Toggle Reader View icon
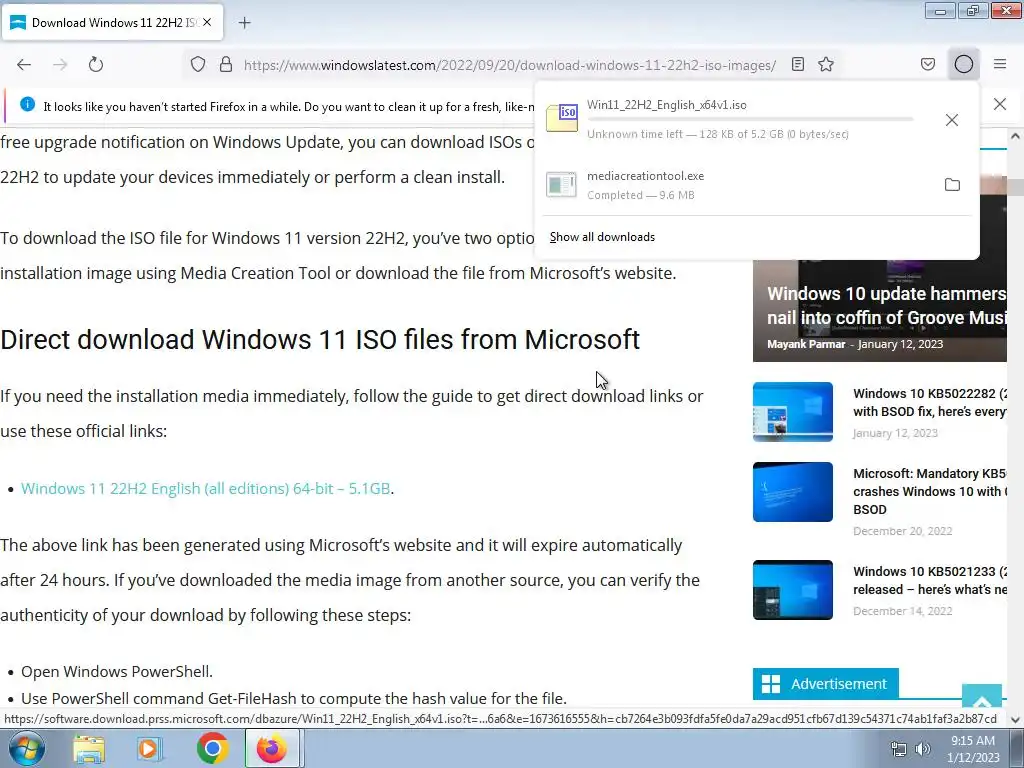The height and width of the screenshot is (768, 1024). 797,65
